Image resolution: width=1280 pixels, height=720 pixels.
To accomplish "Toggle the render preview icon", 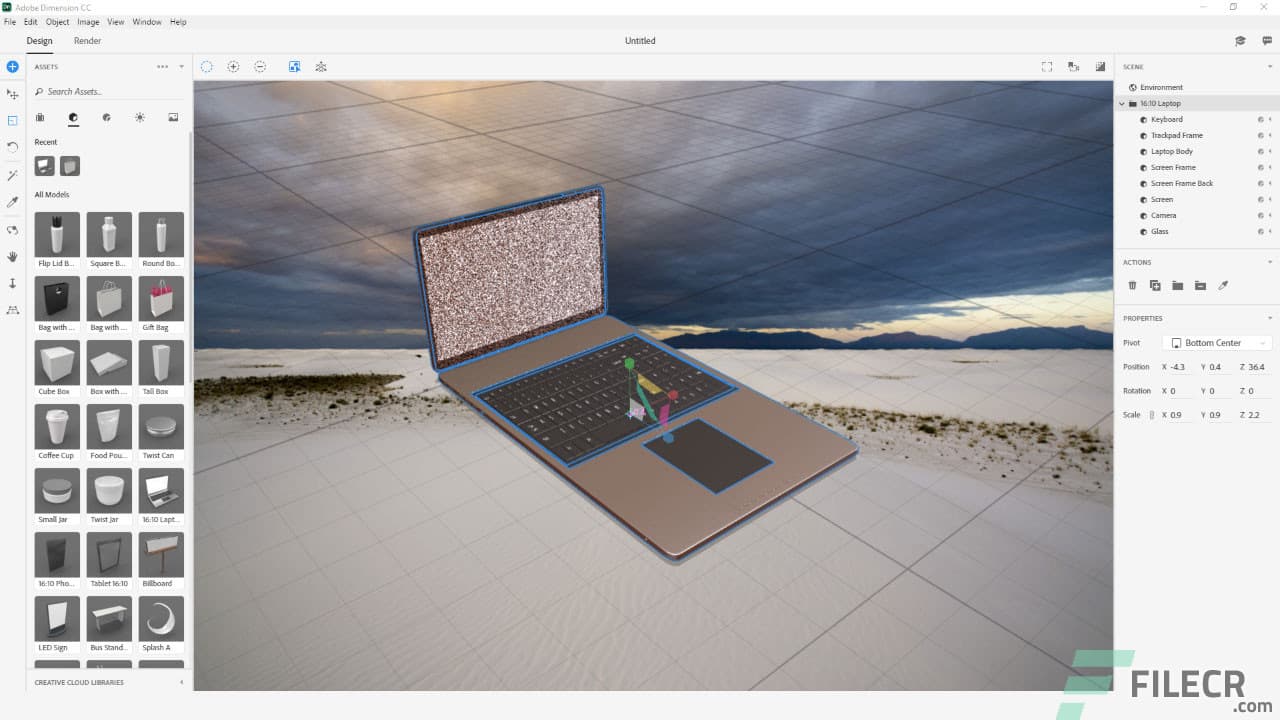I will [x=294, y=66].
